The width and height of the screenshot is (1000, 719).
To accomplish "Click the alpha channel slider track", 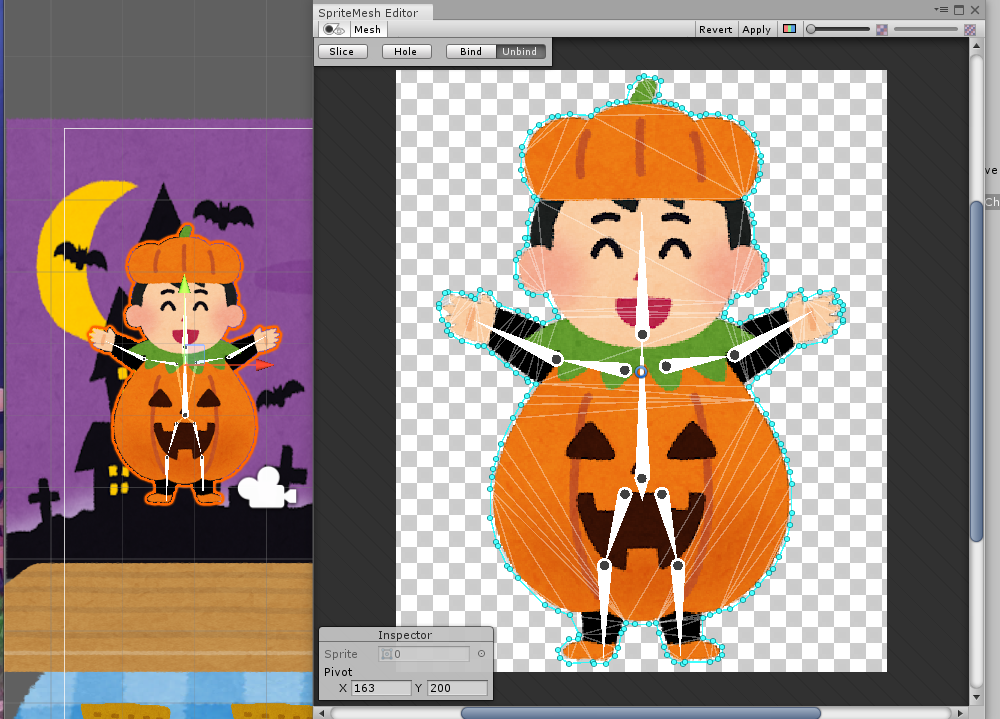I will [x=838, y=29].
